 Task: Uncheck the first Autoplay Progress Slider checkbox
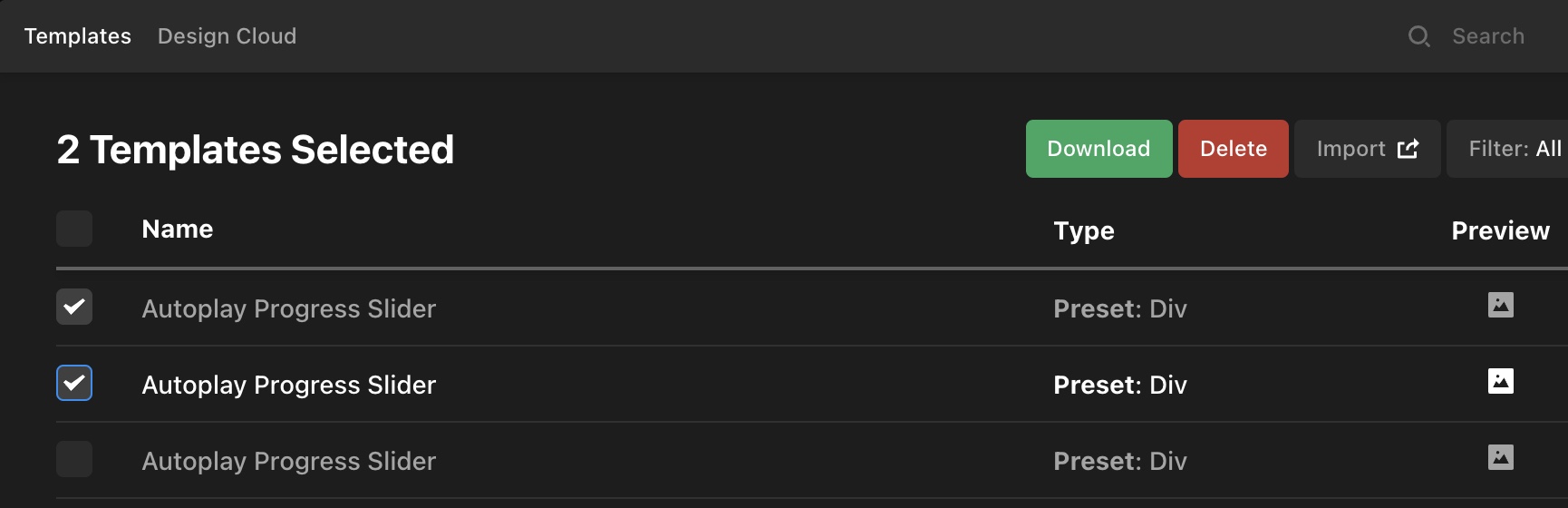[74, 307]
